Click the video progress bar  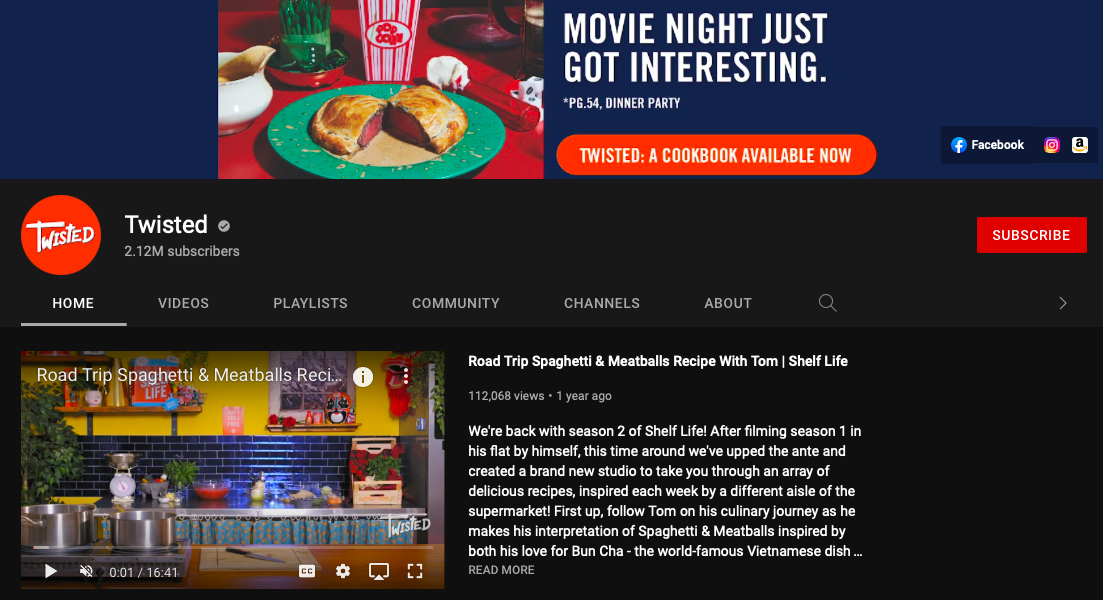(232, 549)
